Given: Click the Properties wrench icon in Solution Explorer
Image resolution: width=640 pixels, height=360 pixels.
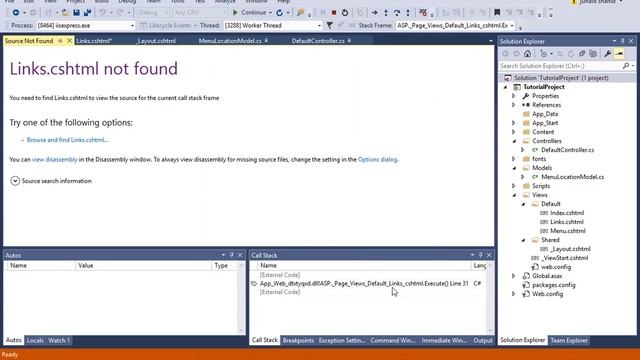Looking at the screenshot, I should click(x=608, y=53).
